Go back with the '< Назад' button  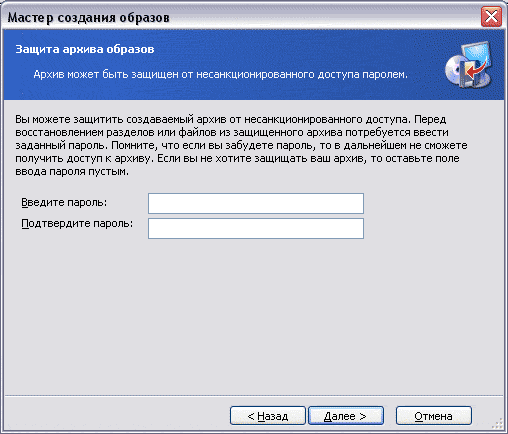[x=268, y=415]
